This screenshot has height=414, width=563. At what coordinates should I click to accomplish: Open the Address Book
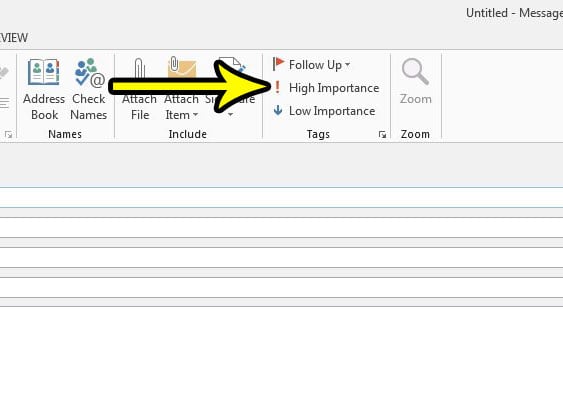44,89
